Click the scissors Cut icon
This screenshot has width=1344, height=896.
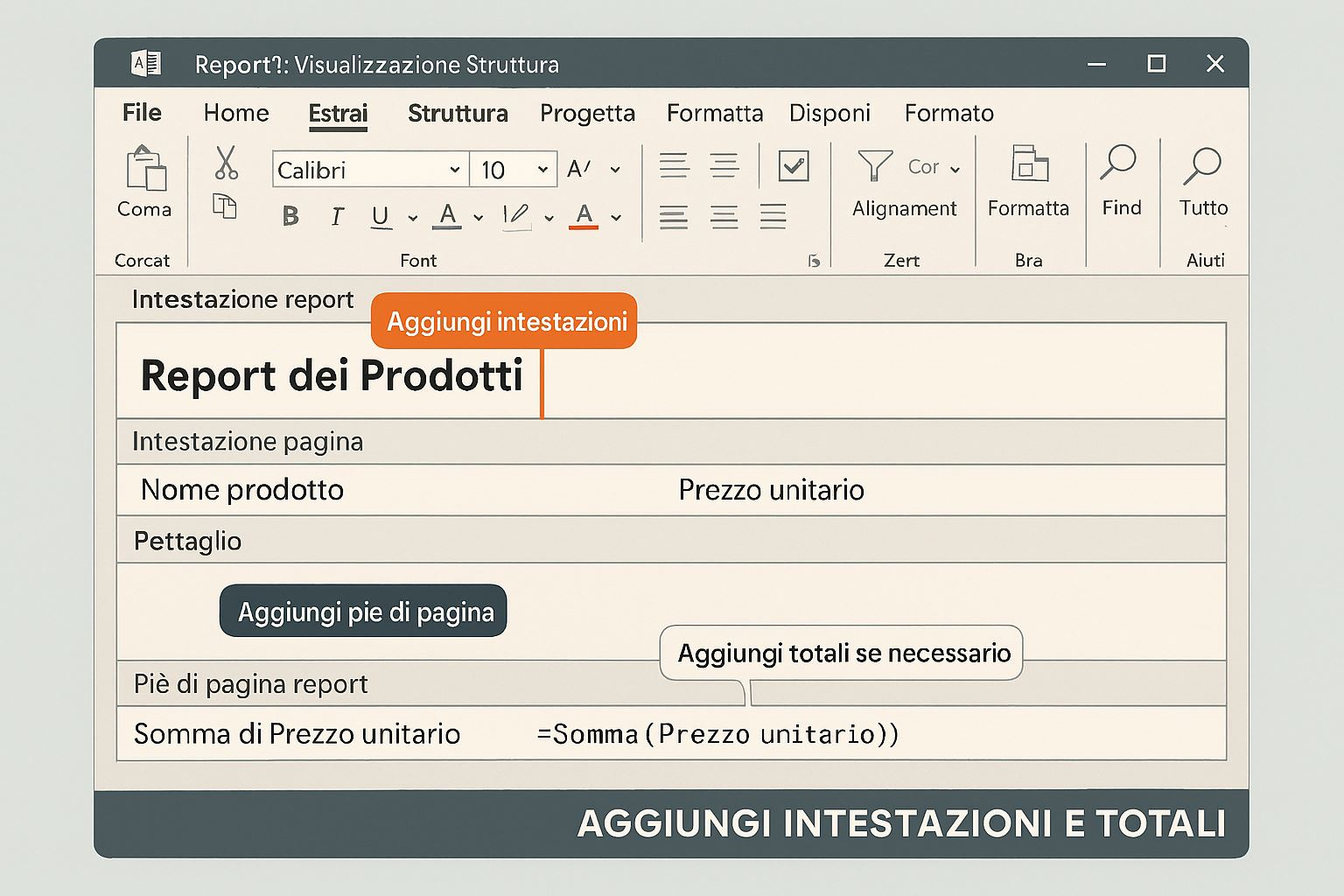point(226,163)
